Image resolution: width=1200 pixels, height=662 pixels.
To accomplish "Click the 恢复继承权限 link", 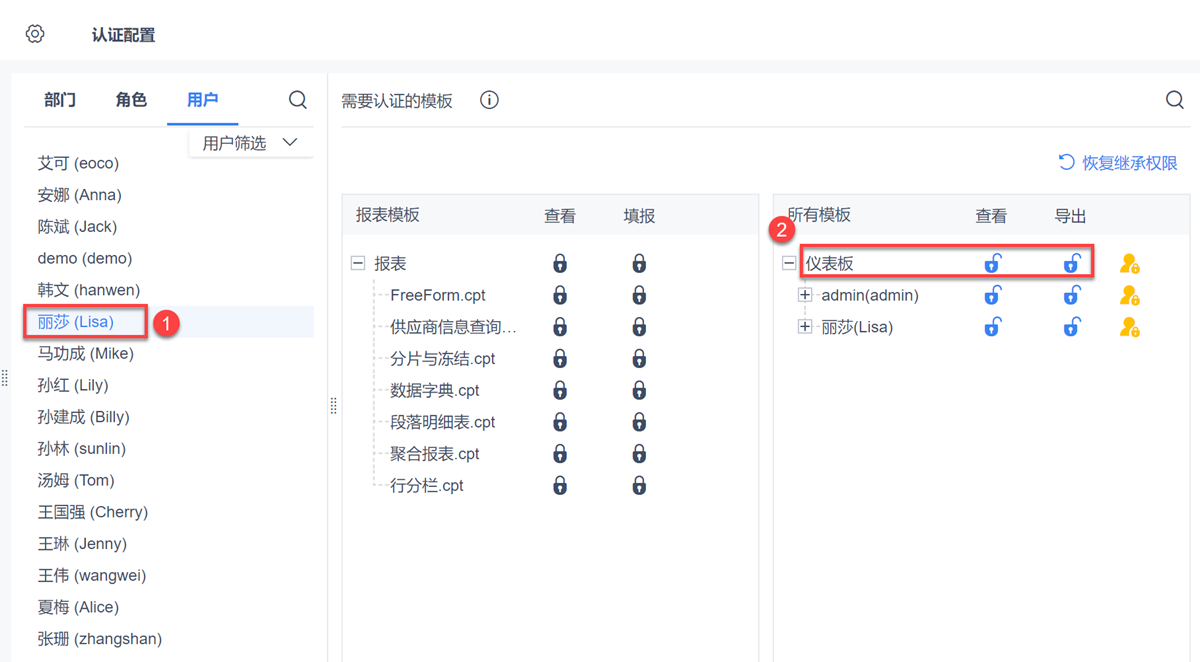I will [x=1129, y=163].
